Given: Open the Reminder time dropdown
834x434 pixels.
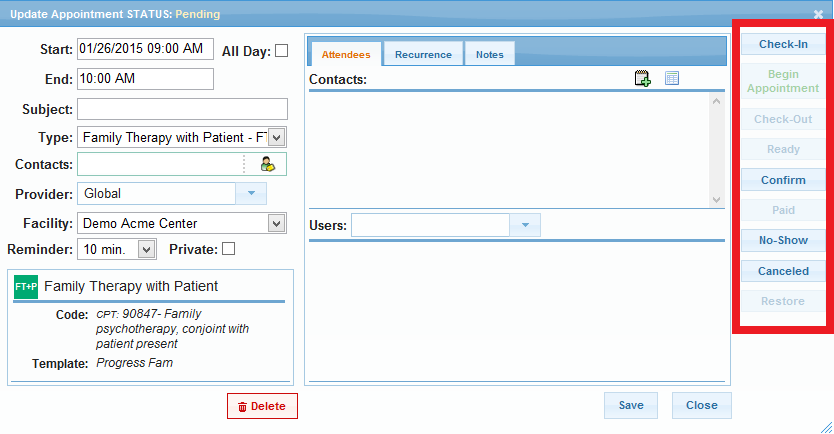Looking at the screenshot, I should [x=146, y=248].
